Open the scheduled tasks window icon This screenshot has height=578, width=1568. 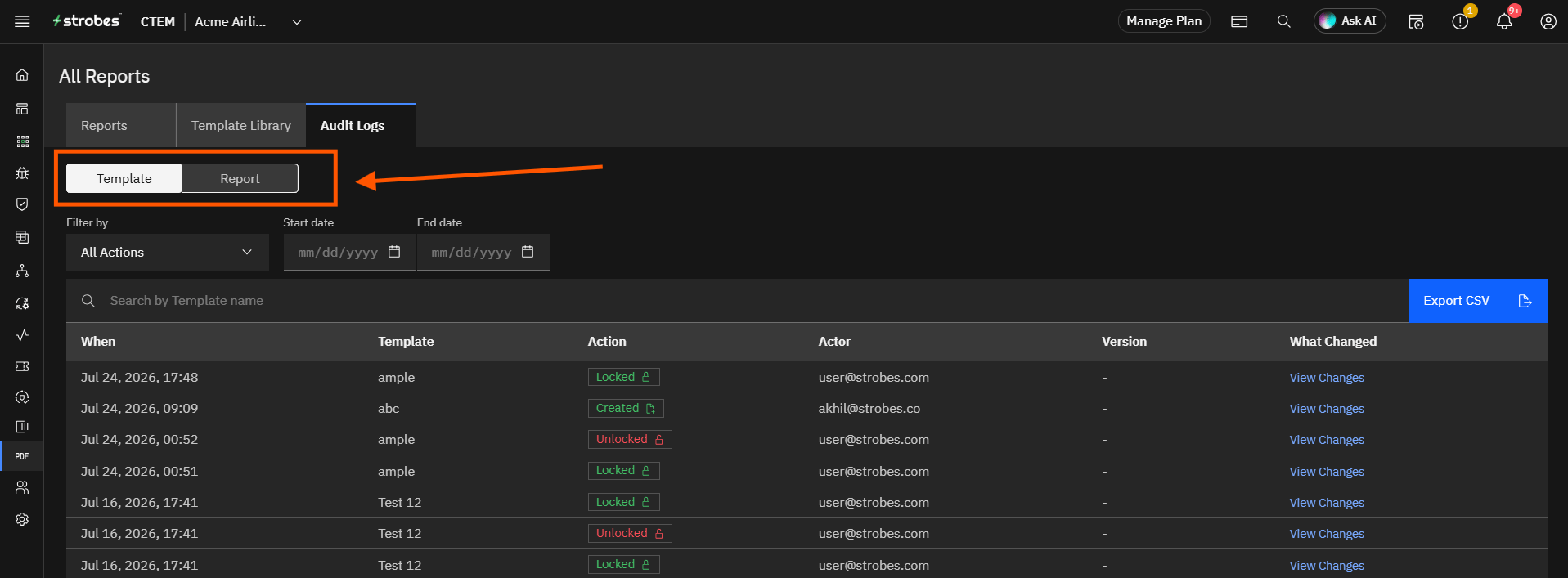(1416, 21)
